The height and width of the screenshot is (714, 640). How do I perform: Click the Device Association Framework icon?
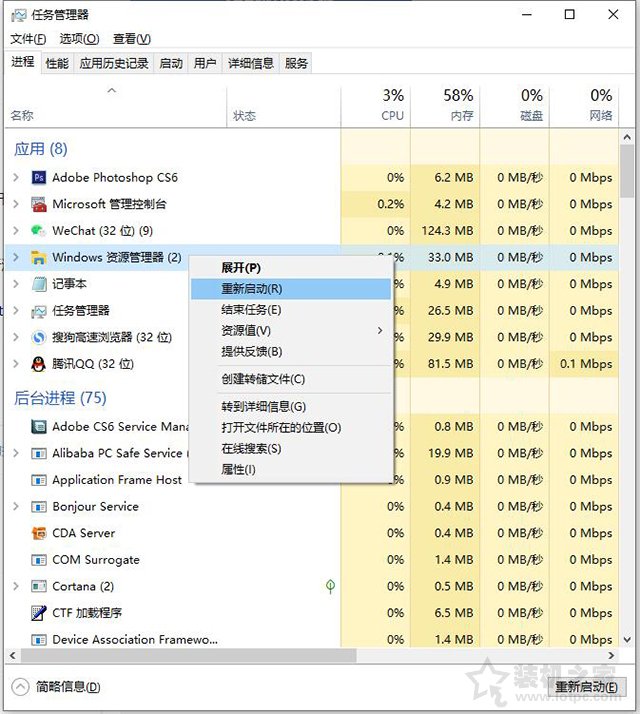(39, 640)
